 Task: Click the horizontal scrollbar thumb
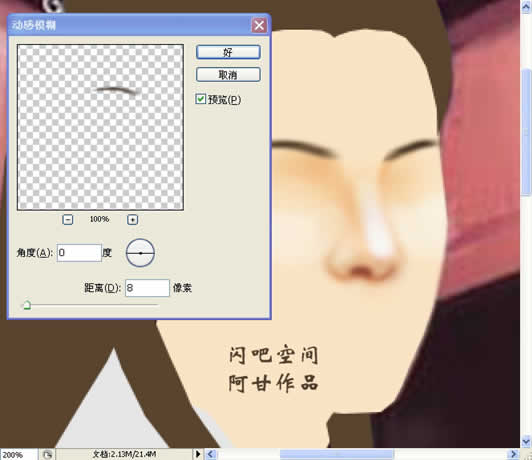[337, 454]
